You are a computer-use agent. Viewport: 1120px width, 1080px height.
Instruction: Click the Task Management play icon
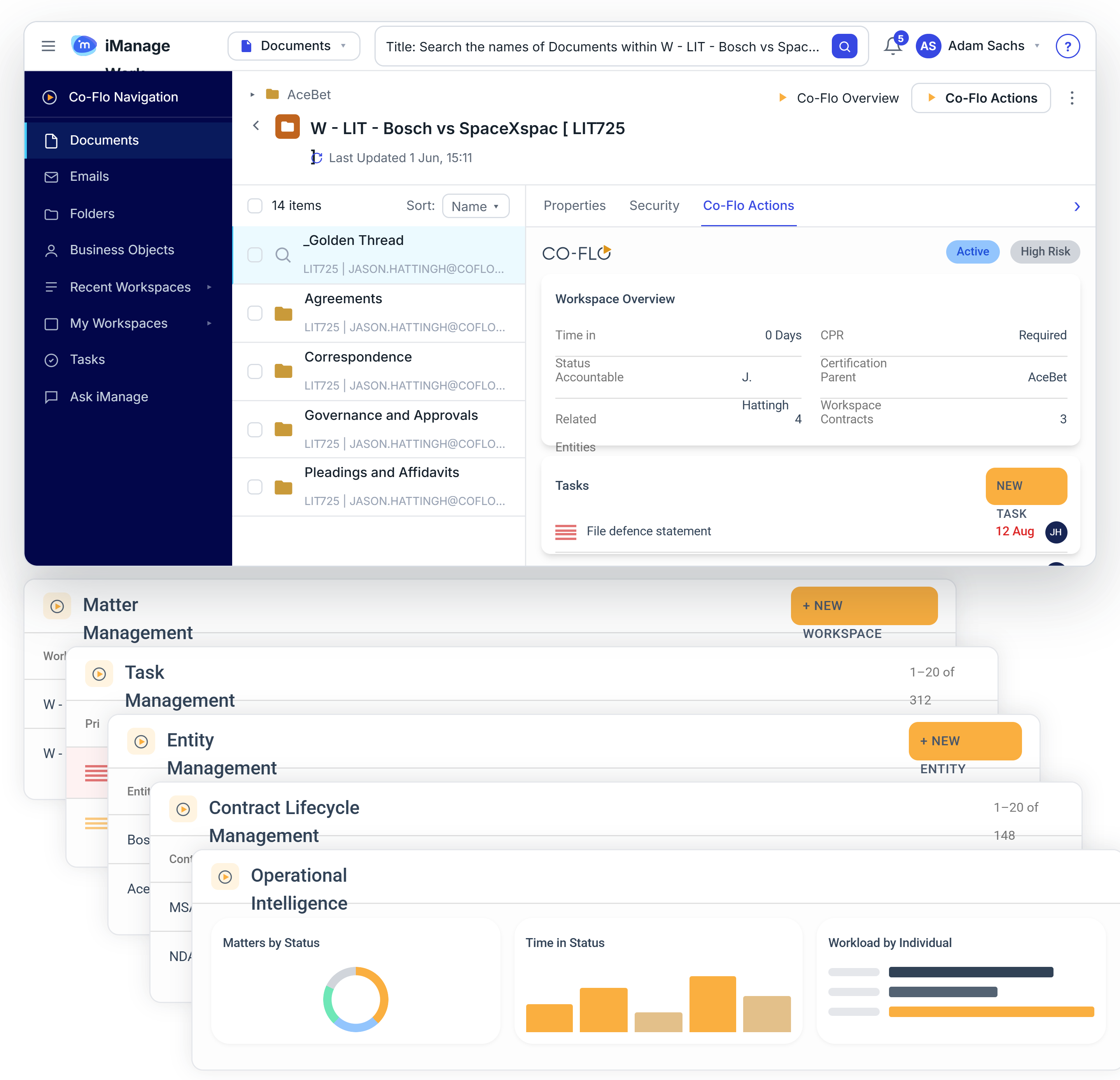point(100,674)
